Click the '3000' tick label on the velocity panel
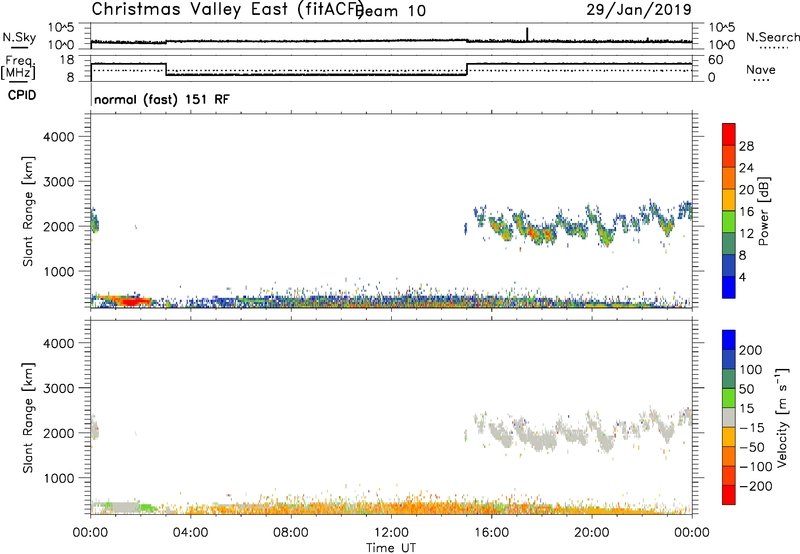Screen dimensions: 800x554 coord(59,388)
